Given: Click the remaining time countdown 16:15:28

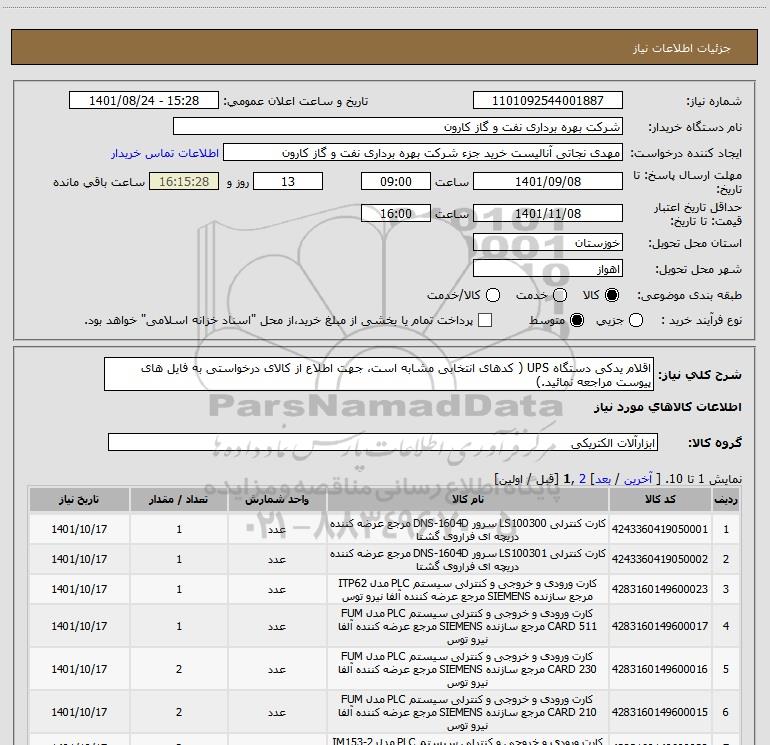Looking at the screenshot, I should point(184,181).
